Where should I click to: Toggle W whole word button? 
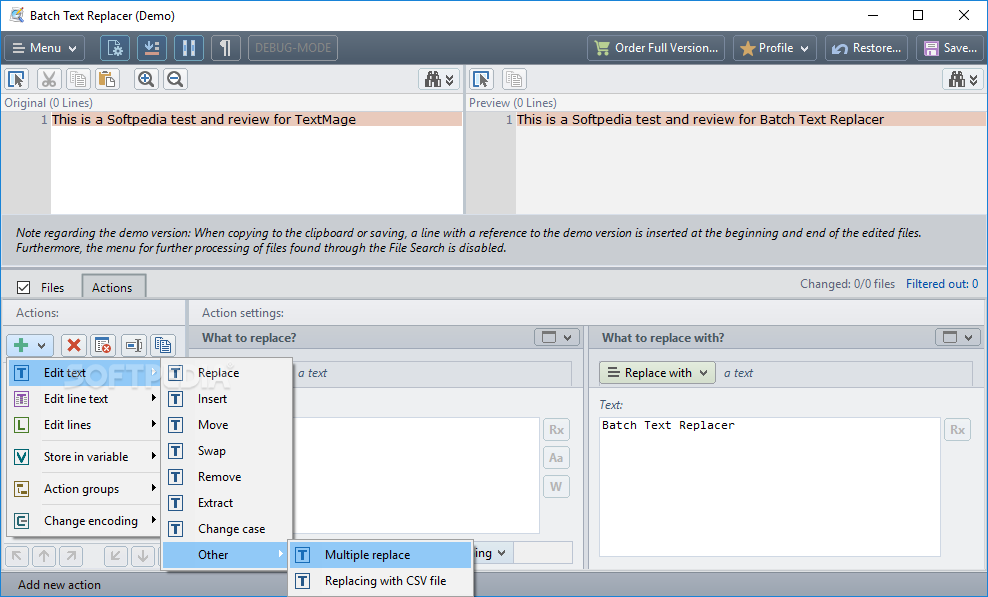click(556, 486)
